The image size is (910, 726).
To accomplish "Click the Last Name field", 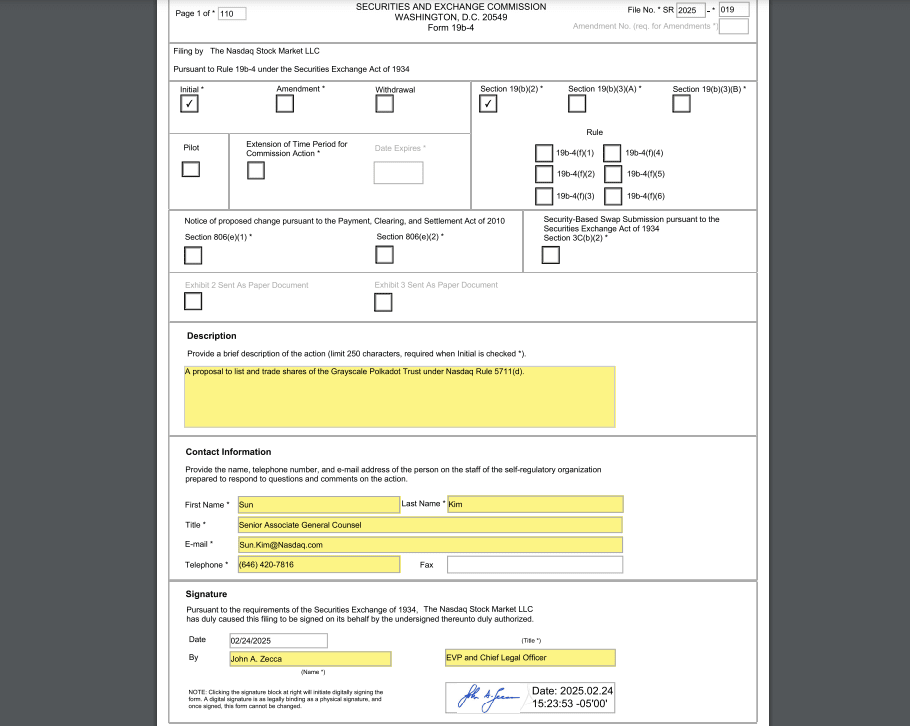I will pos(535,504).
